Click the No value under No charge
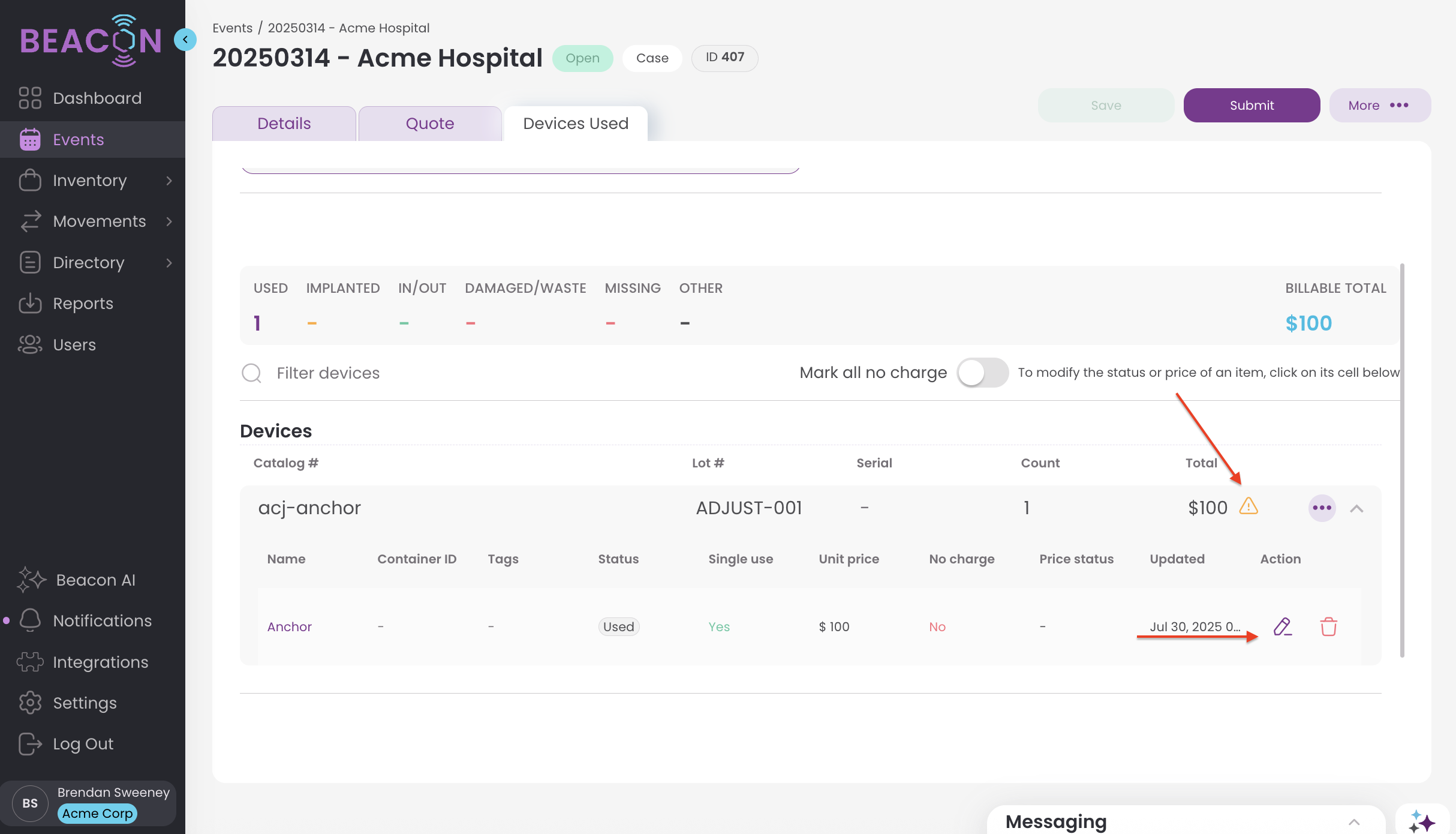The width and height of the screenshot is (1456, 834). pos(937,626)
